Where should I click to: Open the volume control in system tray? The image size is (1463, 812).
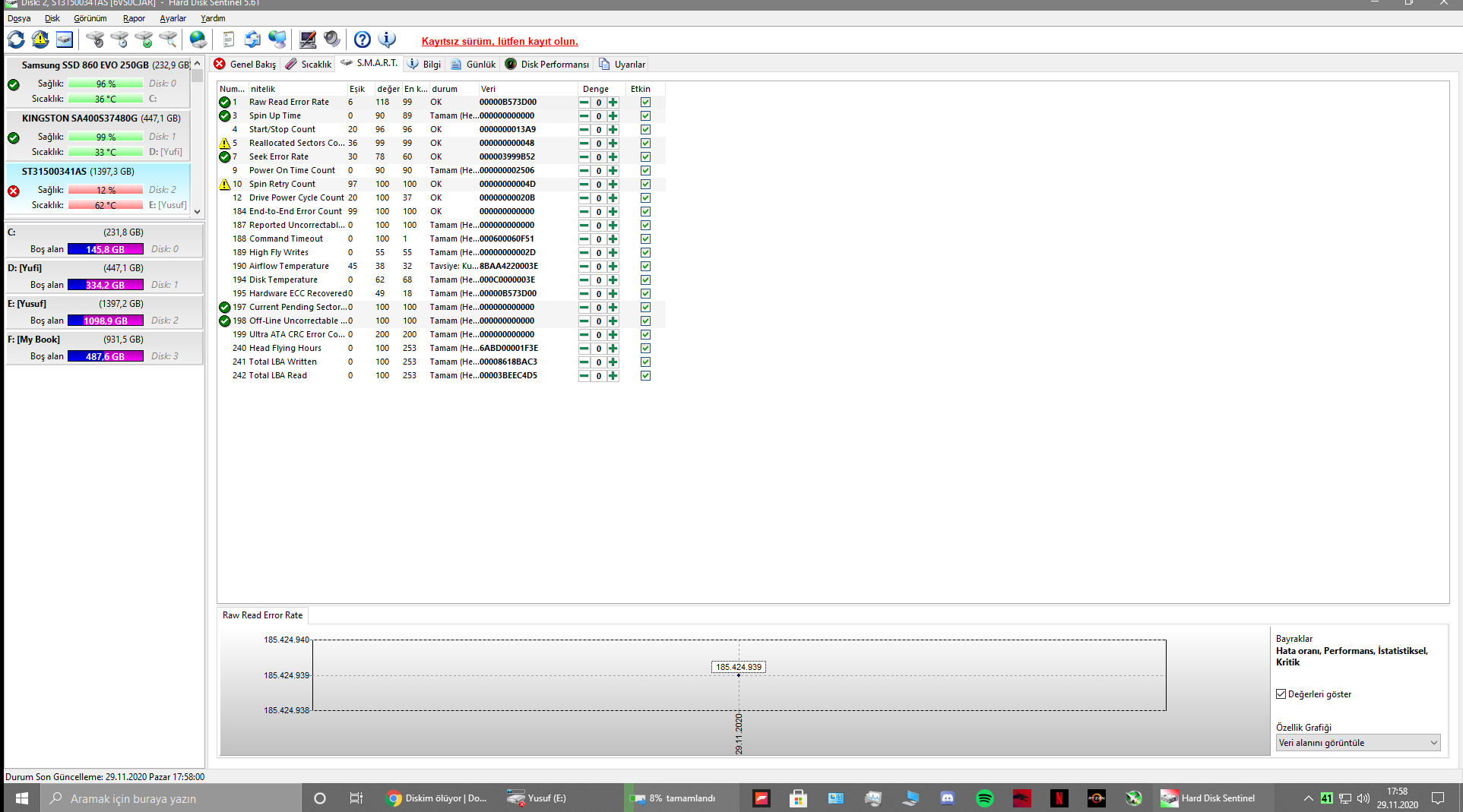point(1363,798)
